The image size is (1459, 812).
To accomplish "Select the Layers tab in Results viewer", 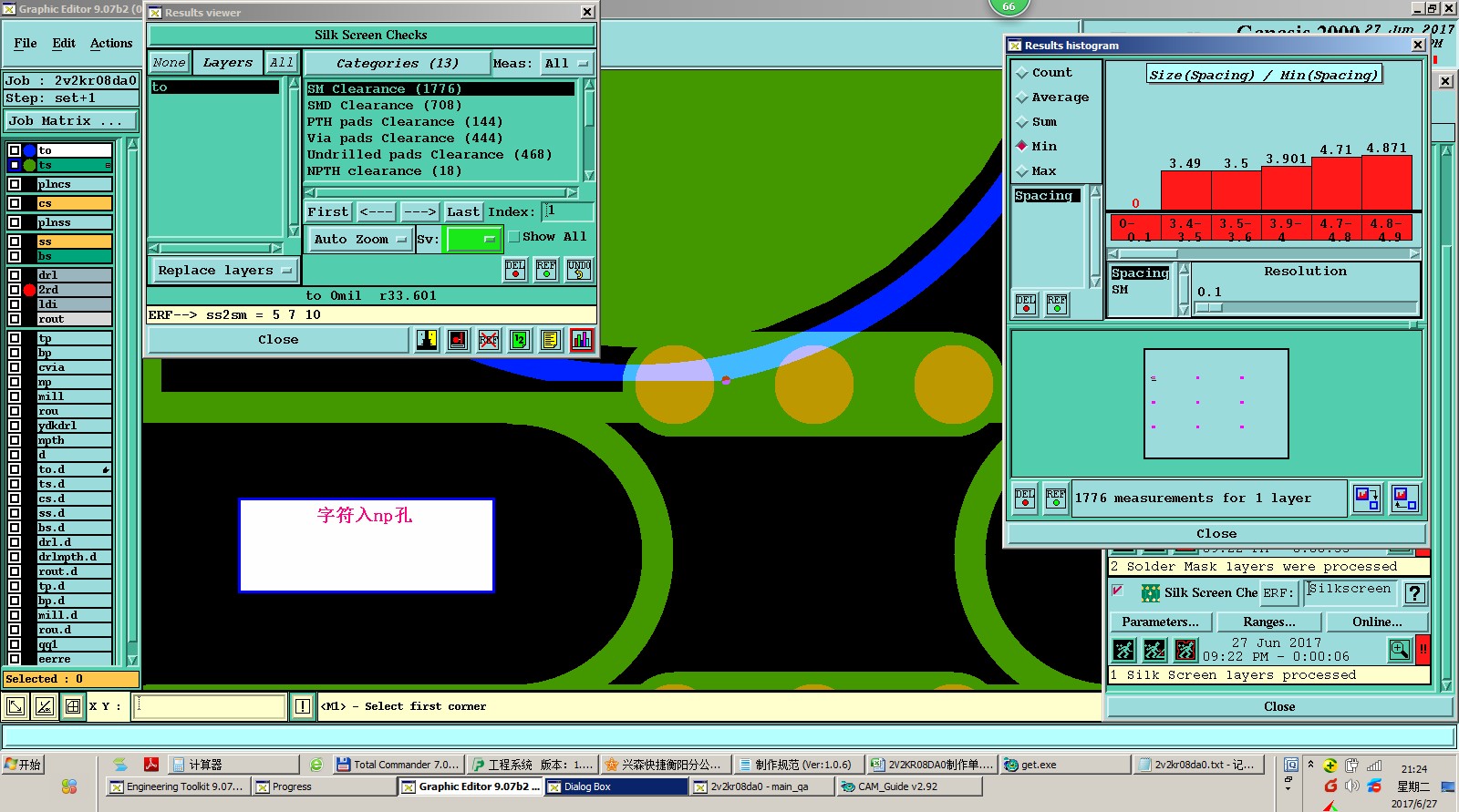I will pos(228,63).
